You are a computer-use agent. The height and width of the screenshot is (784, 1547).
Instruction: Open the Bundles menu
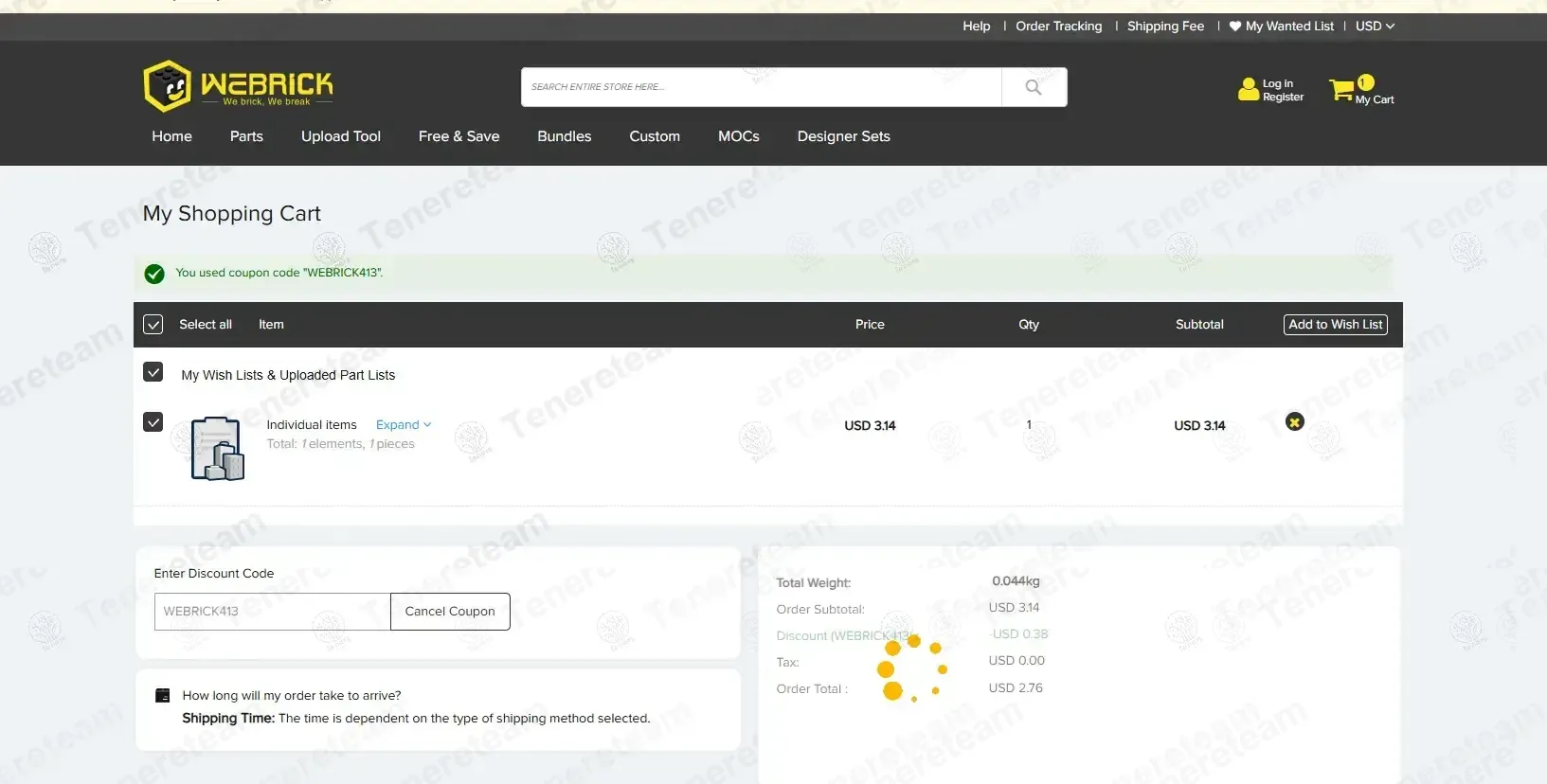pyautogui.click(x=564, y=136)
